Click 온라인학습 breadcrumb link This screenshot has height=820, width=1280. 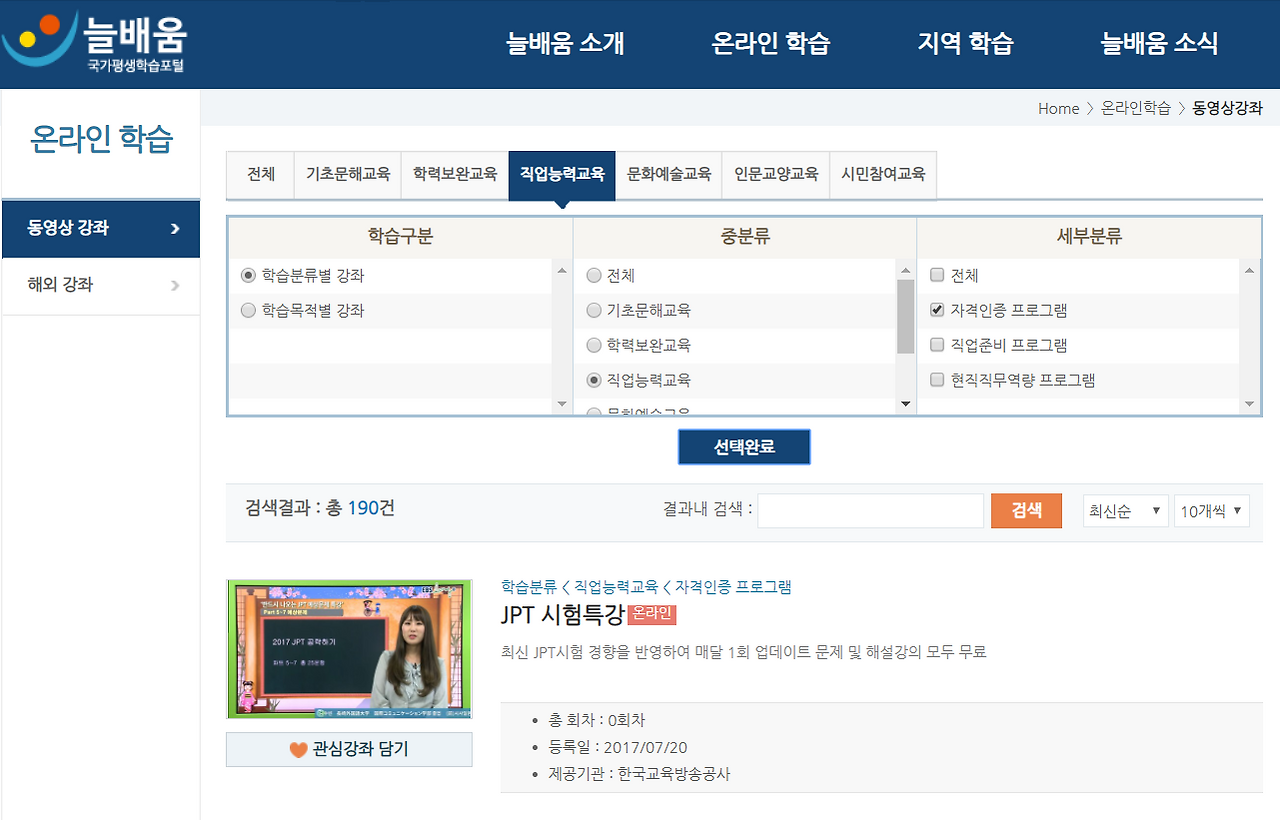[x=1136, y=108]
